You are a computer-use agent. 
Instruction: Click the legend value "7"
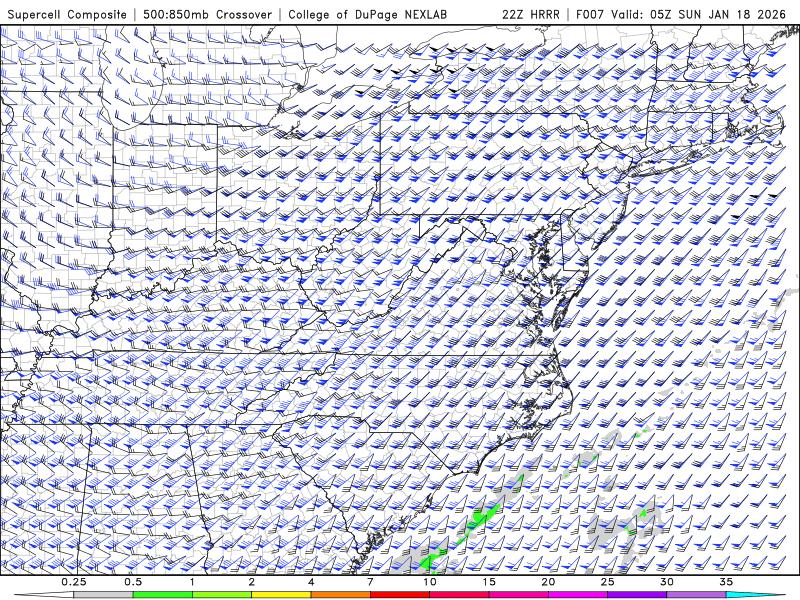(370, 582)
